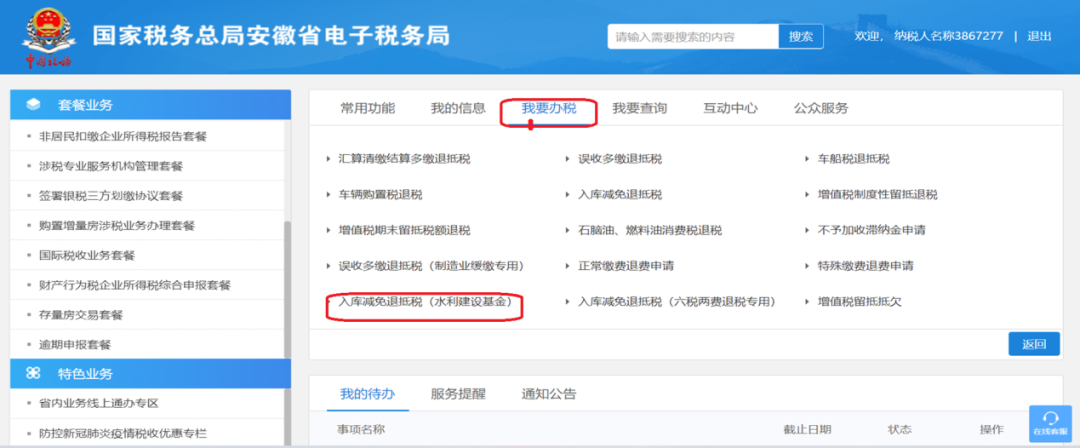Screen dimensions: 1080x448
Task: Open 车辆购置税退税
Action: 380,195
